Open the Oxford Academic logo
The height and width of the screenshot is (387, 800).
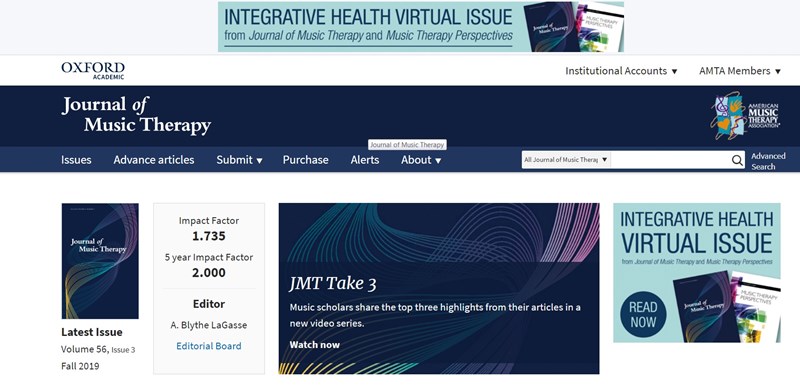(93, 70)
